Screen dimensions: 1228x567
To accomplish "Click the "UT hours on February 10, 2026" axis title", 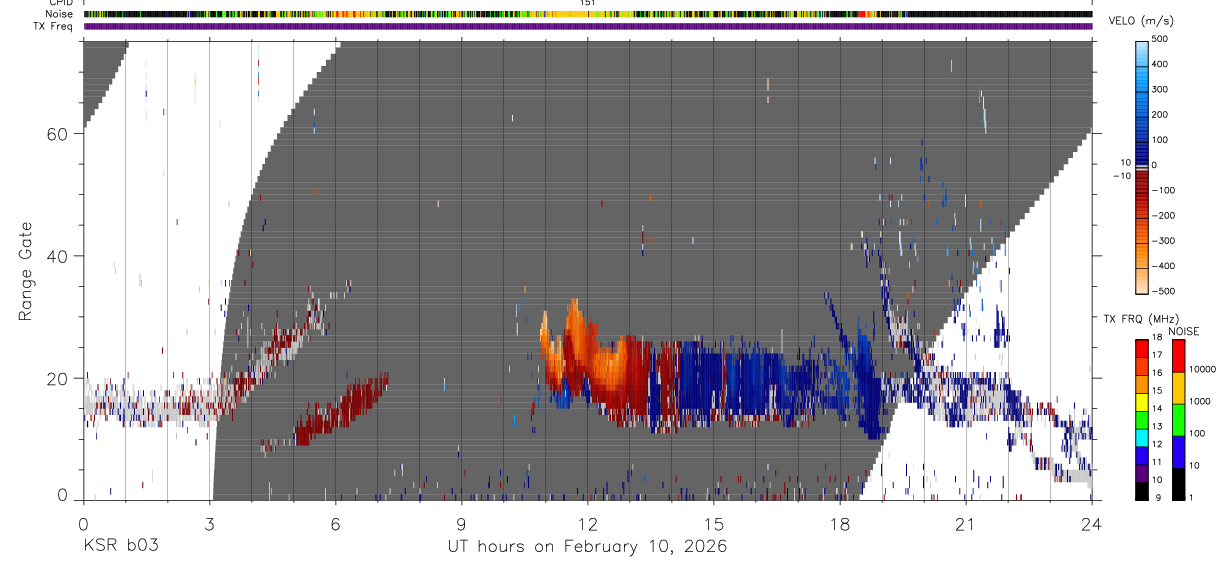I will (x=586, y=547).
